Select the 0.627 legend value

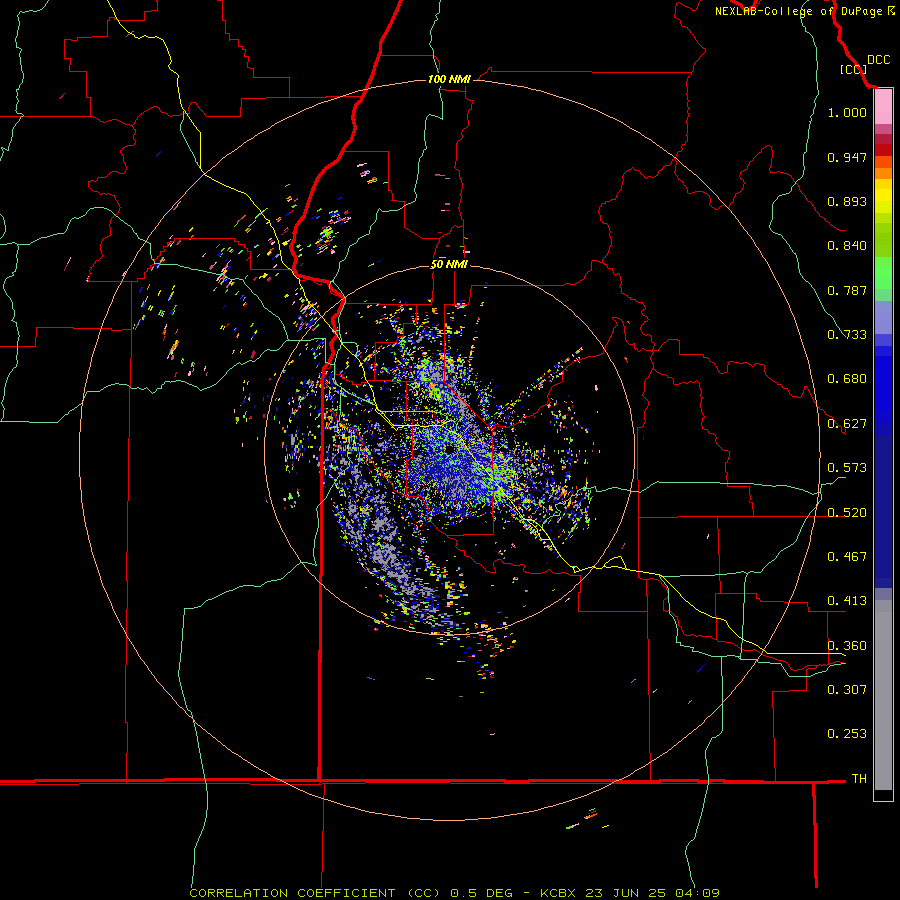pos(847,424)
